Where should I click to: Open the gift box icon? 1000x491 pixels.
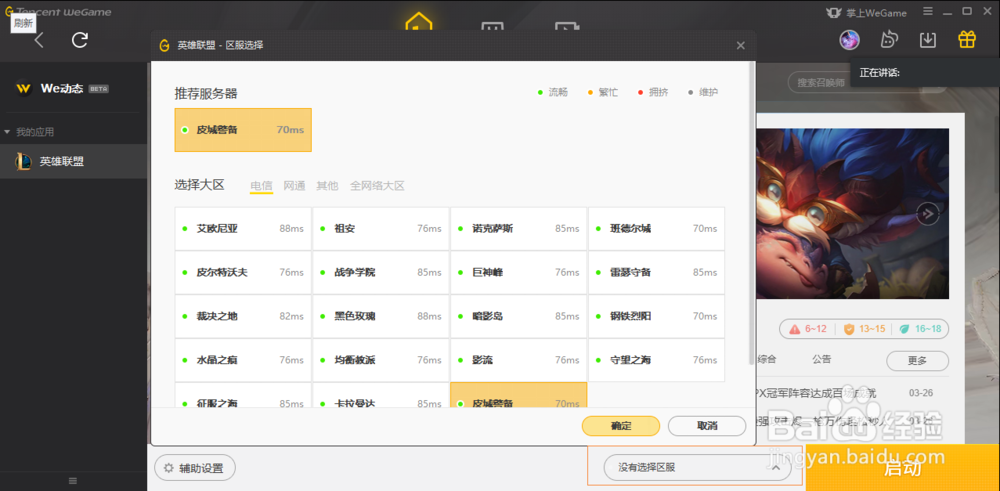coord(967,40)
